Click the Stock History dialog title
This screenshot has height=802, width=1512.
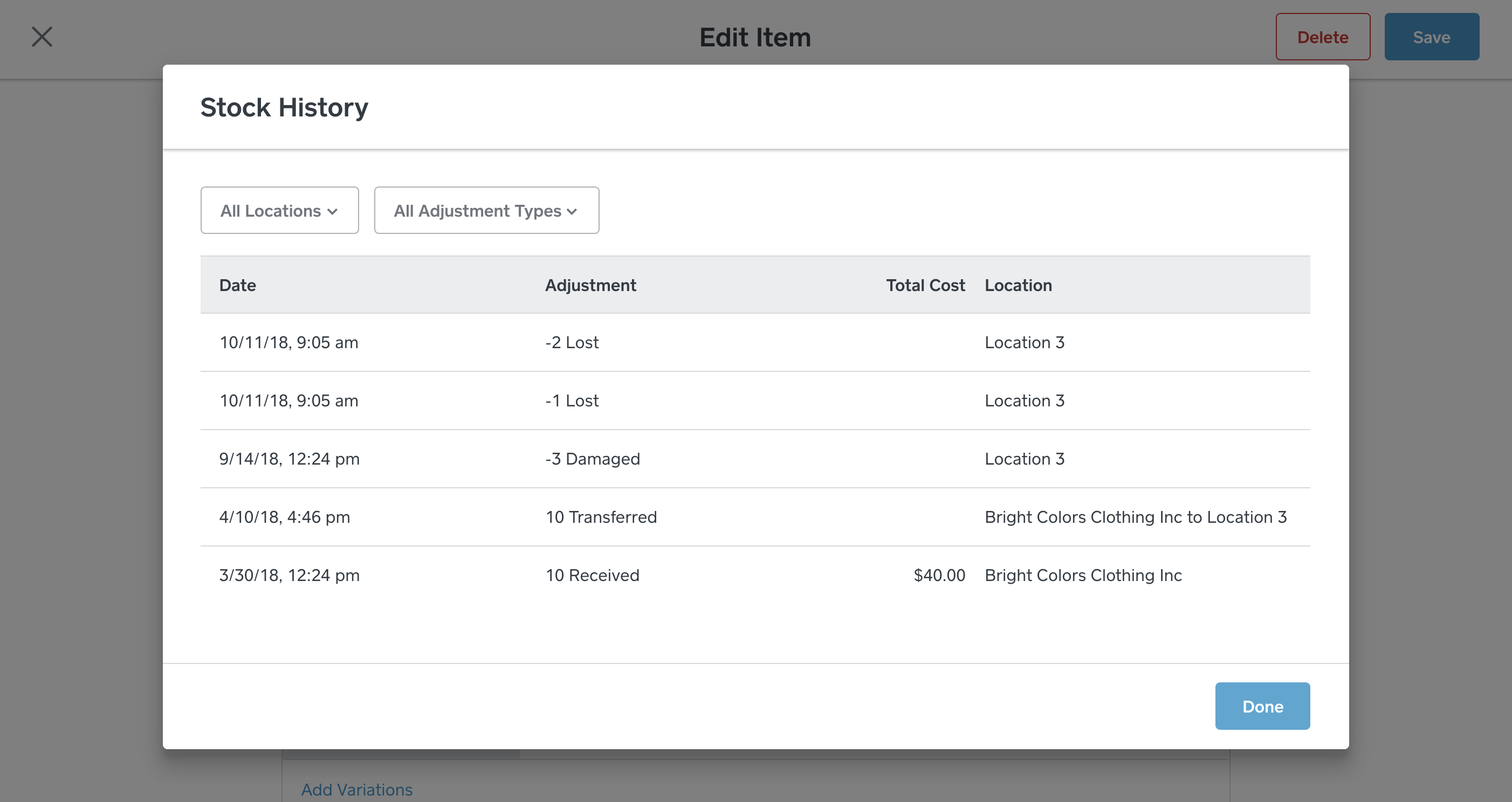point(284,107)
